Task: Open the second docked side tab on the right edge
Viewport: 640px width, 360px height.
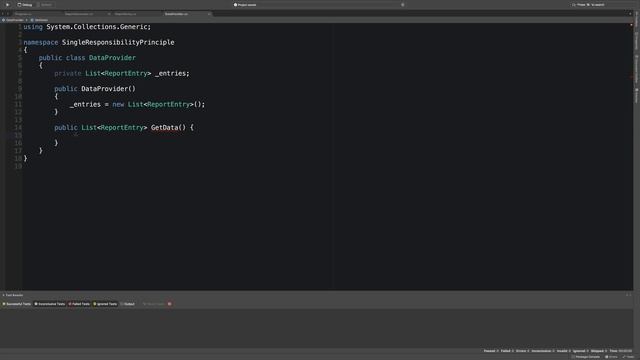Action: [636, 41]
